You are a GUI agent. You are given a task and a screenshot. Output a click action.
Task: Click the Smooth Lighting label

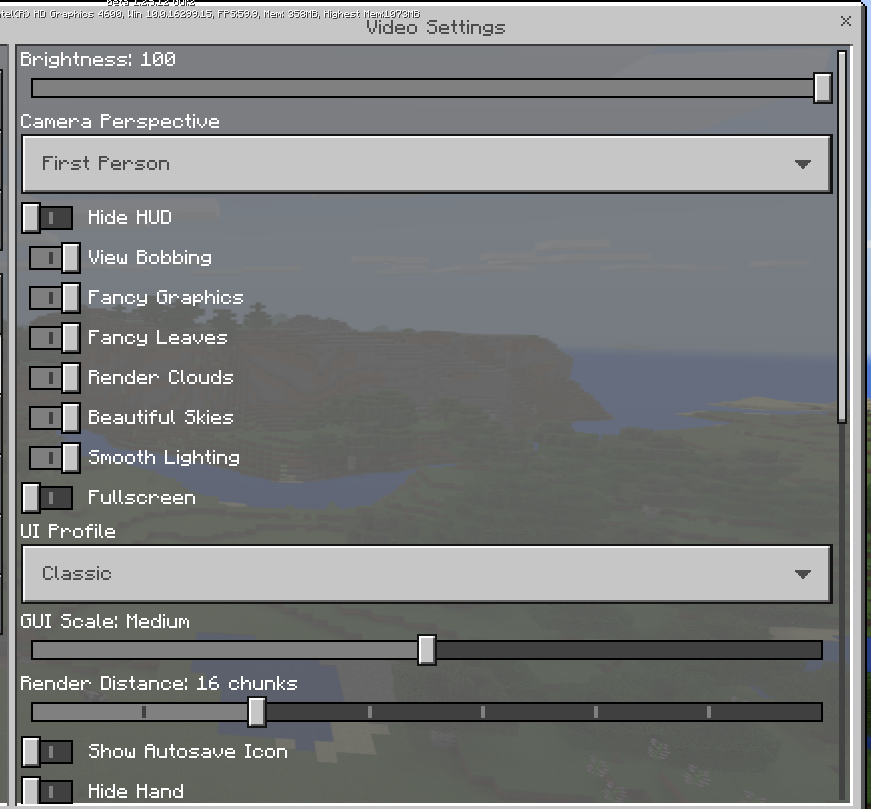[x=164, y=458]
